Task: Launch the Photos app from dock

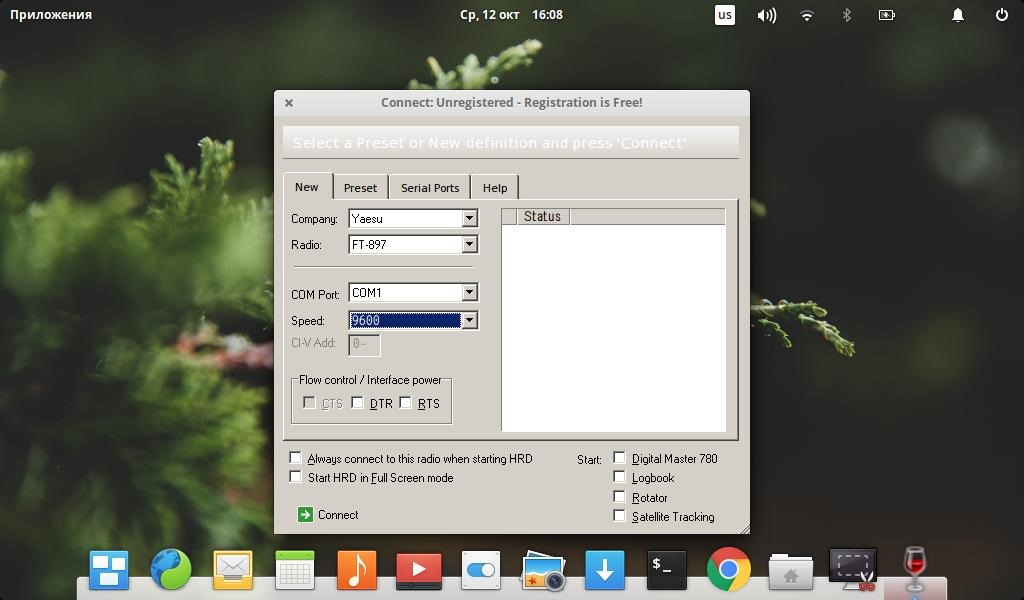Action: pyautogui.click(x=543, y=570)
